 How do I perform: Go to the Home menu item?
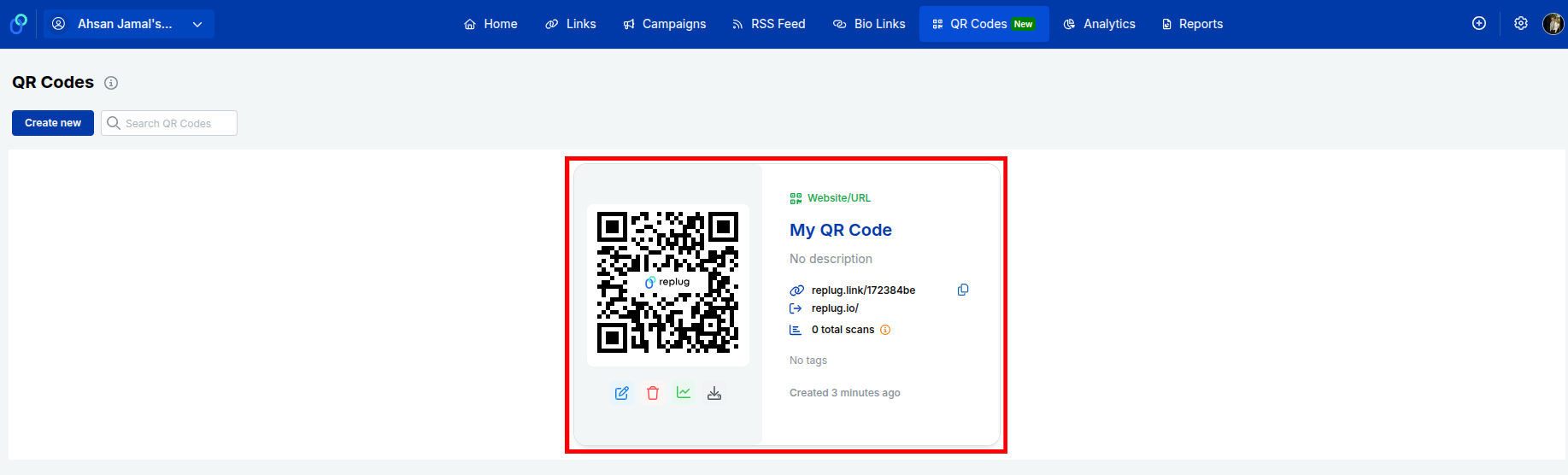(x=490, y=24)
